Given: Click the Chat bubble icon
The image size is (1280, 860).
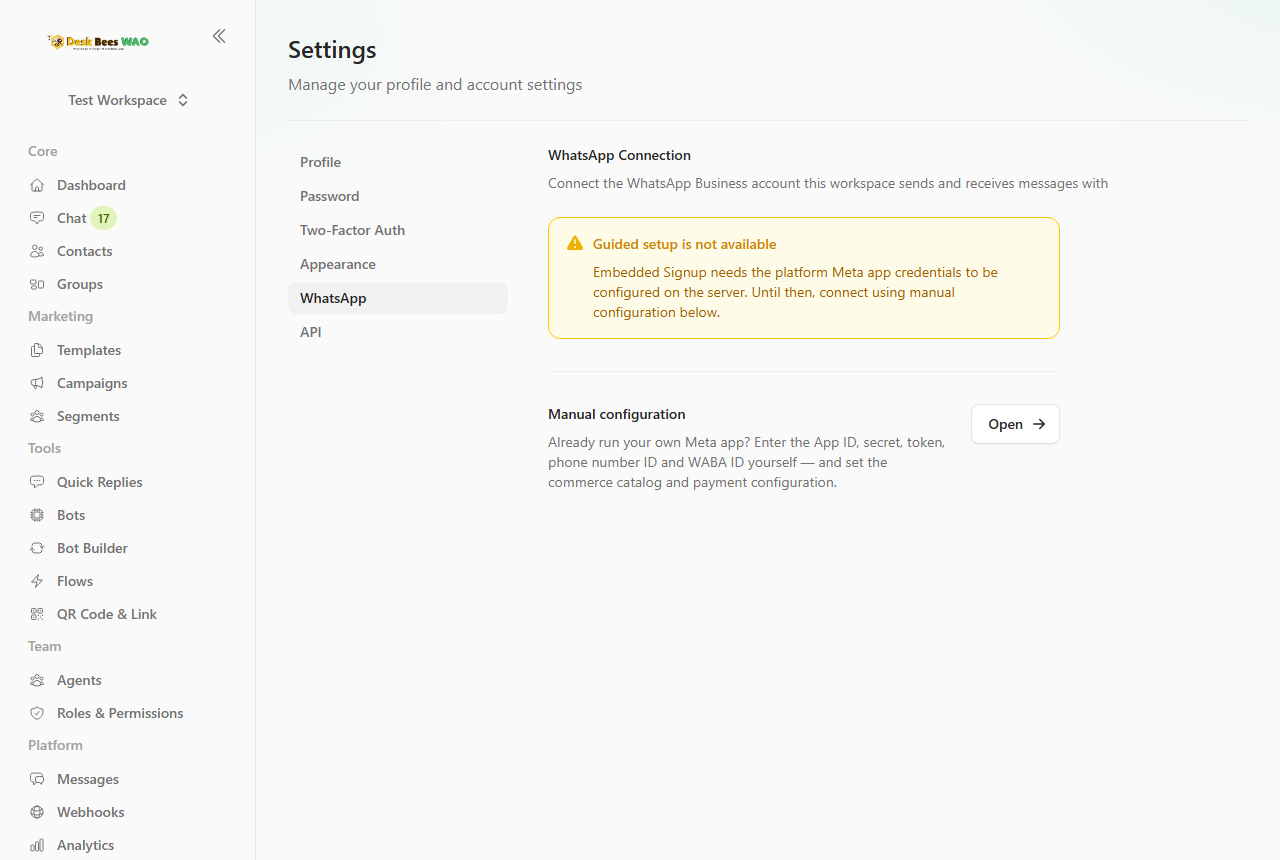Looking at the screenshot, I should tap(37, 218).
